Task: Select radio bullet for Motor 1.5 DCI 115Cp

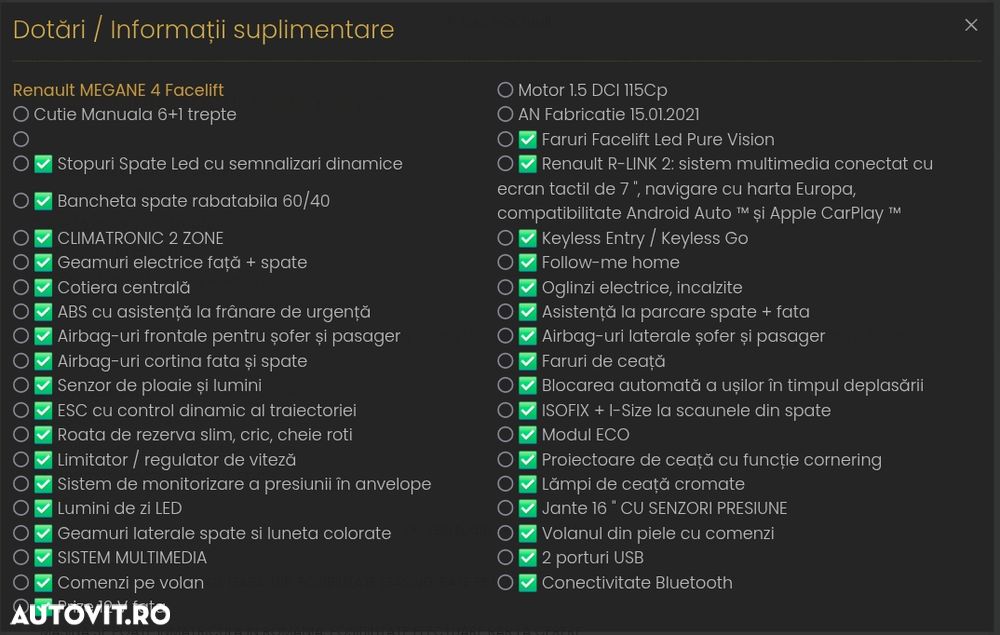Action: tap(505, 90)
